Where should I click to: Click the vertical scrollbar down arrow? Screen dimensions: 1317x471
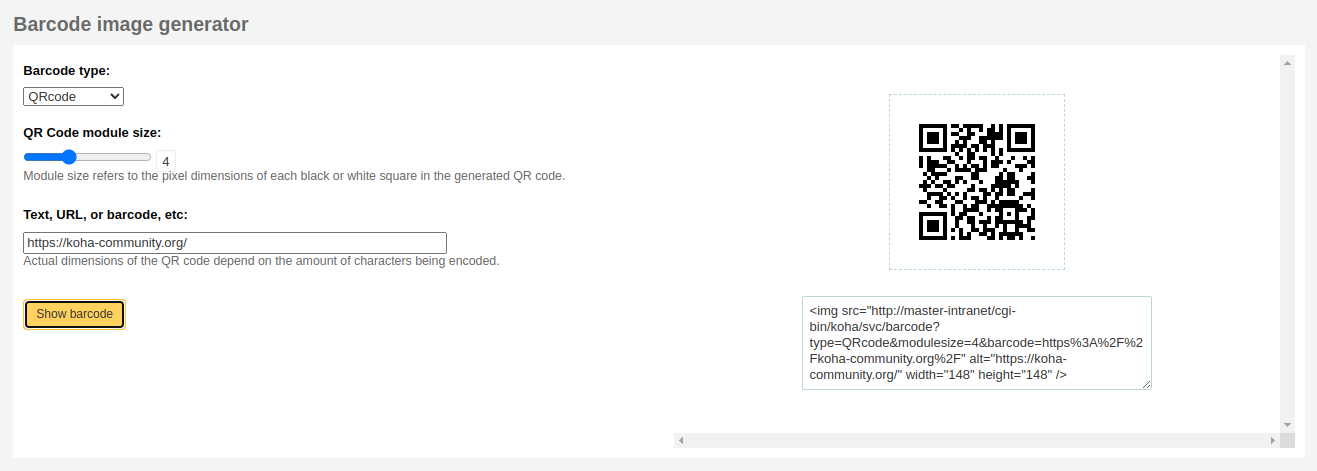[x=1287, y=425]
